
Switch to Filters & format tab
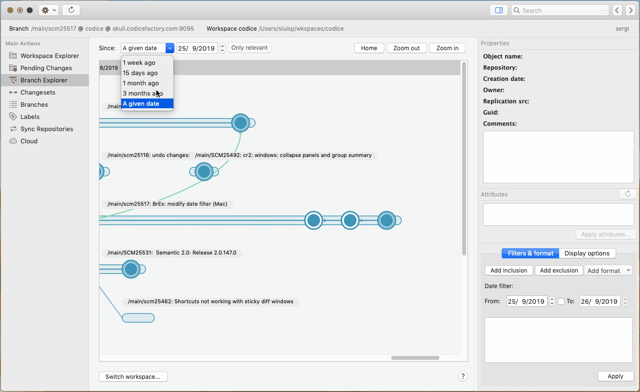[x=530, y=253]
